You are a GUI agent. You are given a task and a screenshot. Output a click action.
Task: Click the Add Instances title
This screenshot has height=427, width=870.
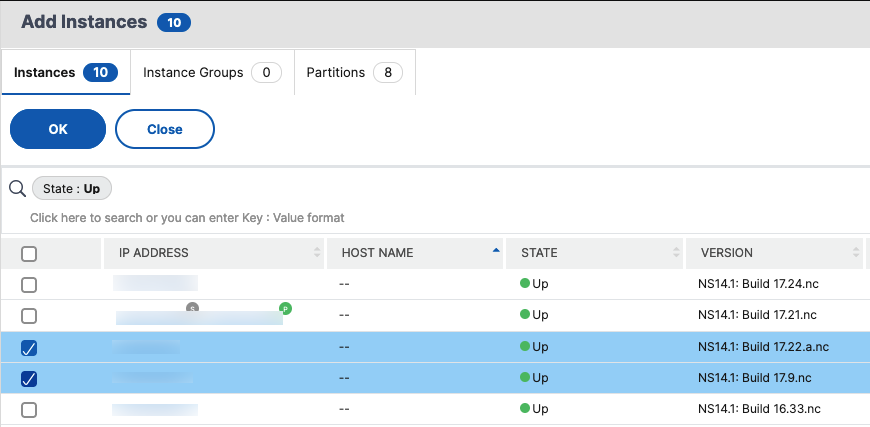pyautogui.click(x=84, y=22)
